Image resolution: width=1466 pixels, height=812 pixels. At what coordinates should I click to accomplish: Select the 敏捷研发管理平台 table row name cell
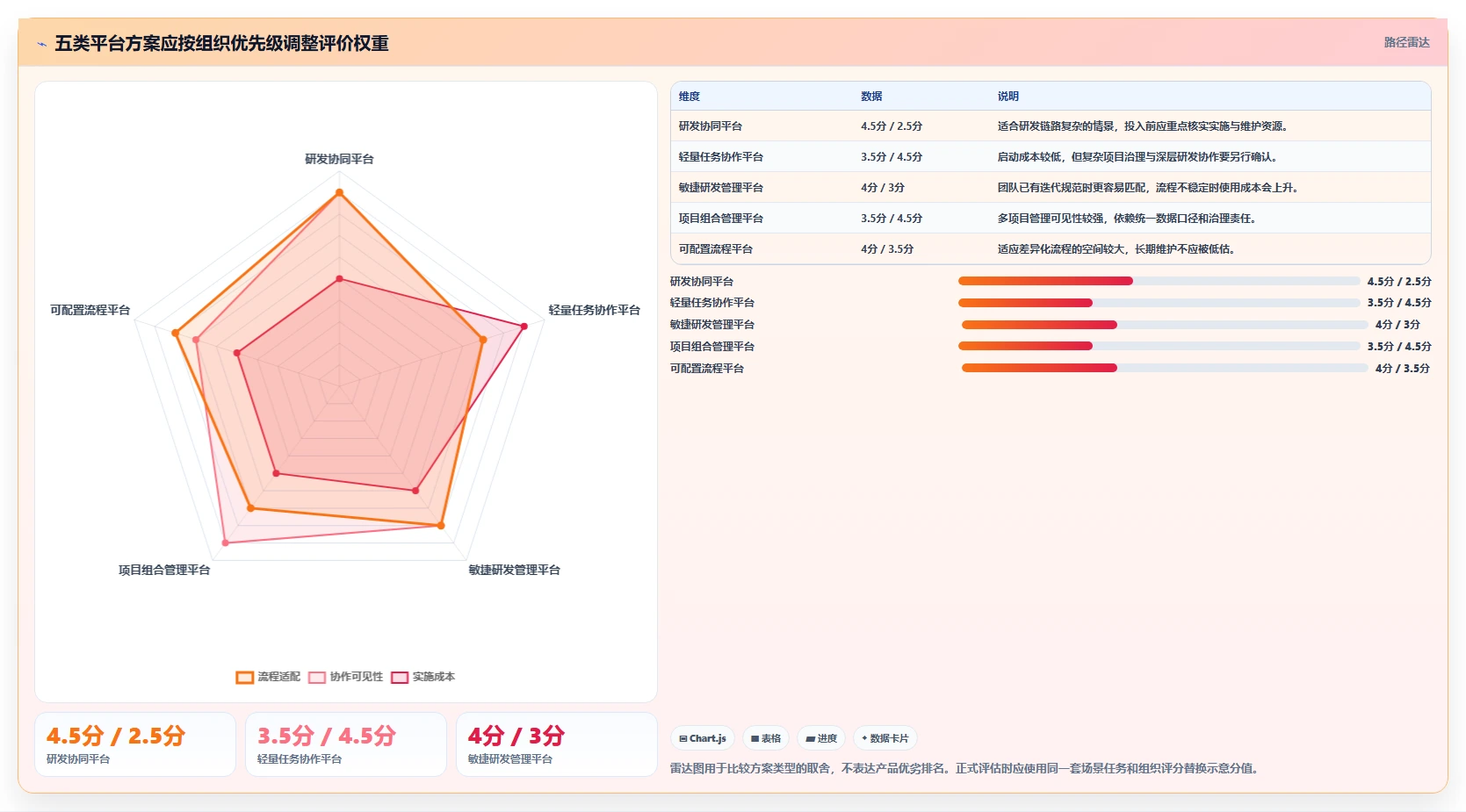coord(762,188)
